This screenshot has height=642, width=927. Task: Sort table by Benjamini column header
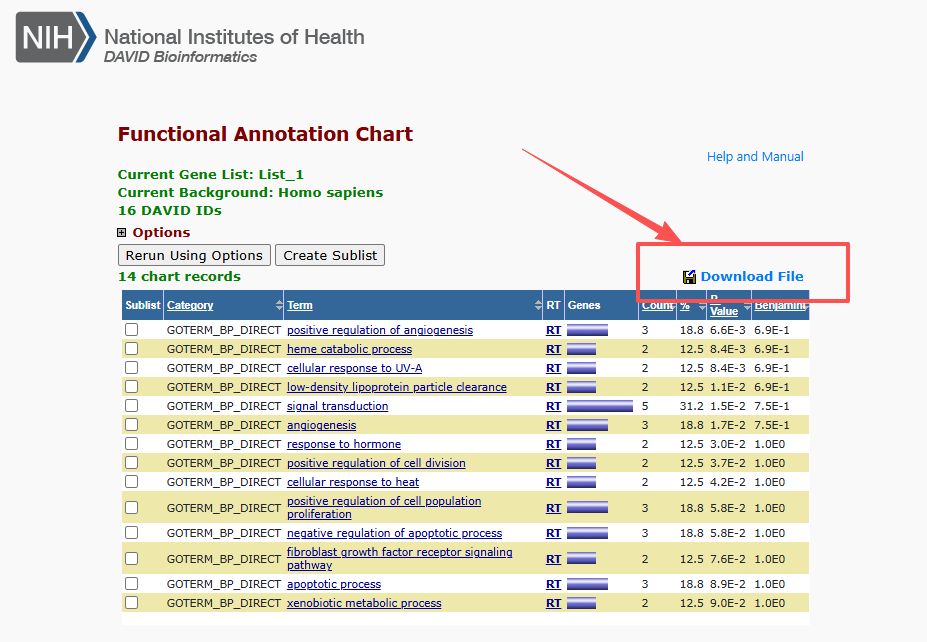click(x=779, y=305)
